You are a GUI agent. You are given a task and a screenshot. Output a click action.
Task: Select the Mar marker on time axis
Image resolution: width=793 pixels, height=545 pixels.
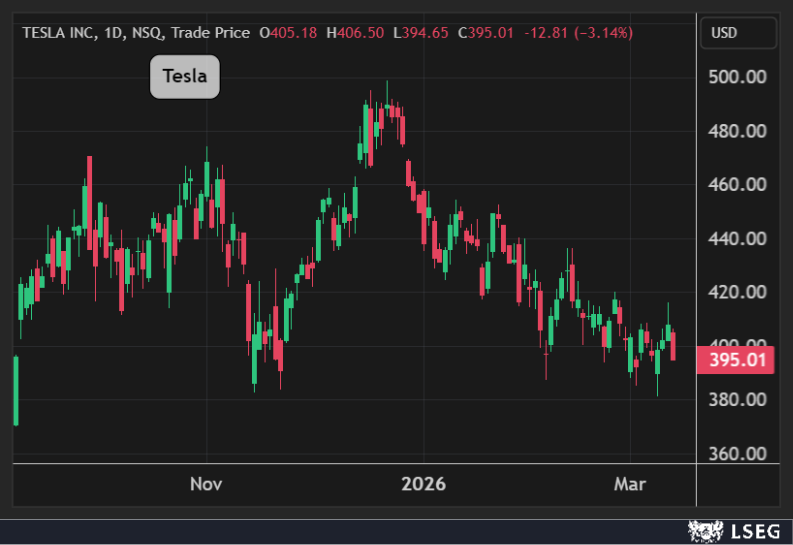[x=630, y=484]
